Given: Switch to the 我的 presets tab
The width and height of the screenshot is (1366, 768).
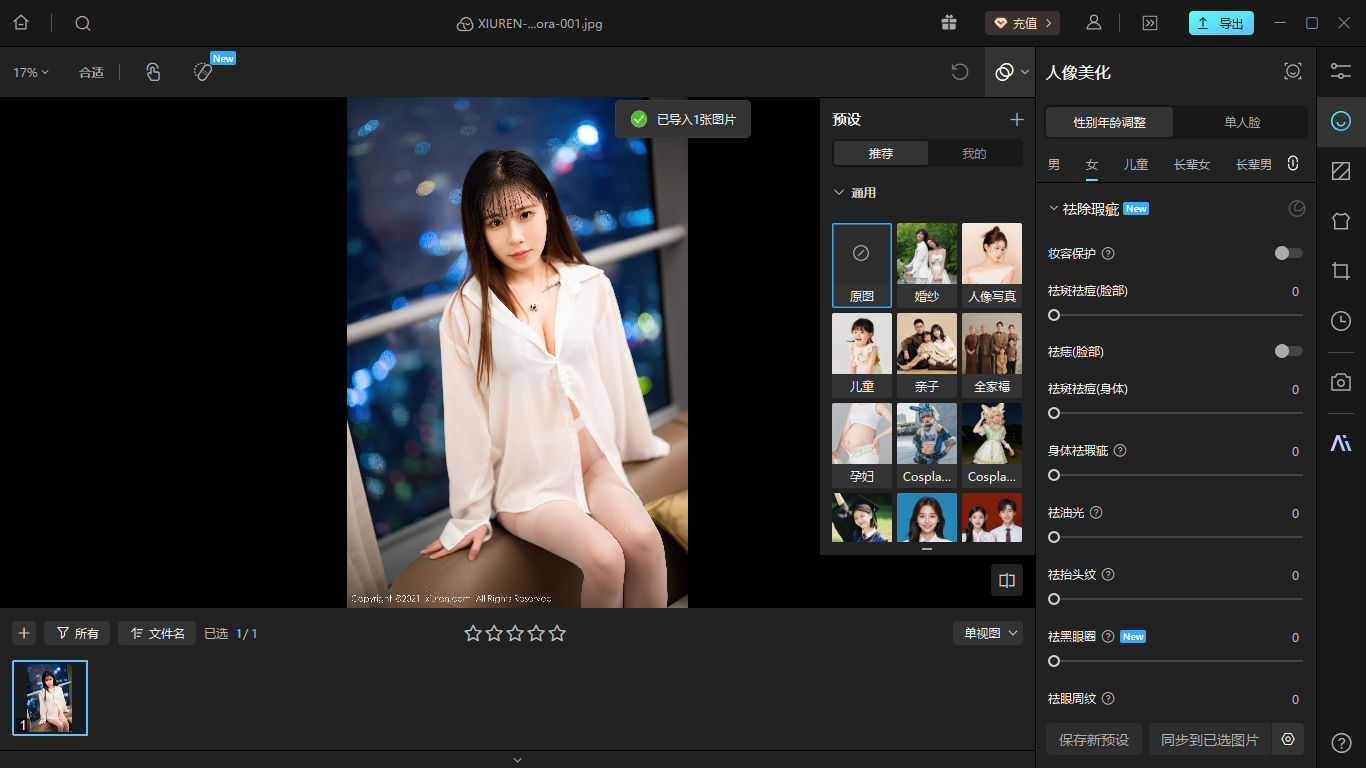Looking at the screenshot, I should tap(974, 153).
